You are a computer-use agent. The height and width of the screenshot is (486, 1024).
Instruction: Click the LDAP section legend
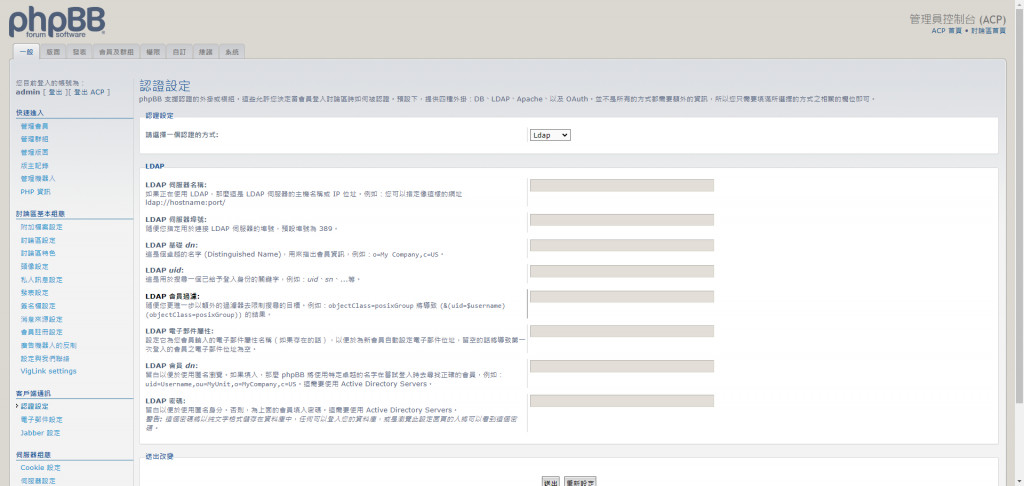(155, 167)
